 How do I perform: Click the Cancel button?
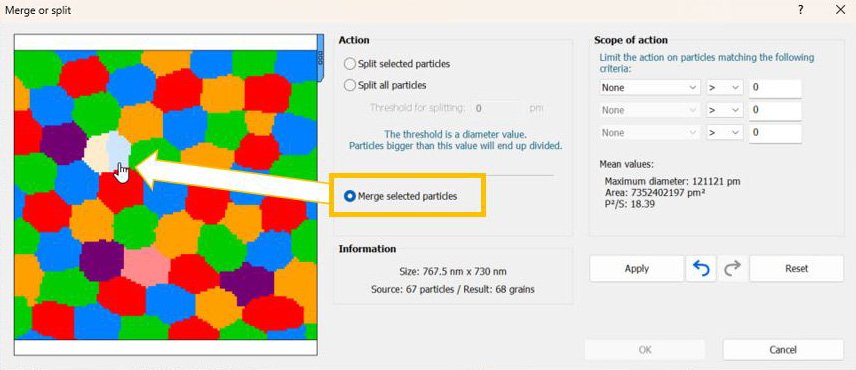pyautogui.click(x=783, y=350)
